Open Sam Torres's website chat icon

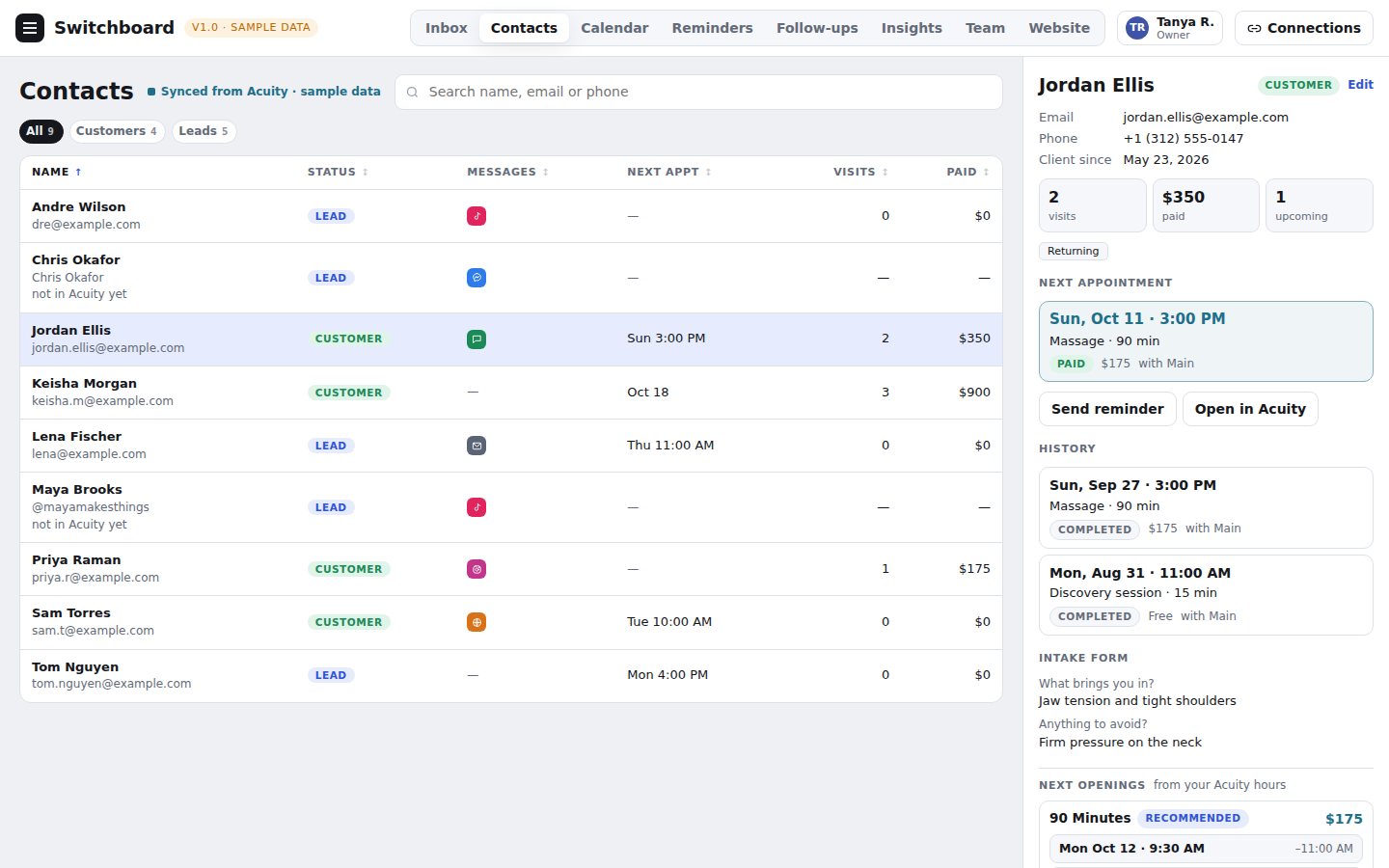[477, 622]
